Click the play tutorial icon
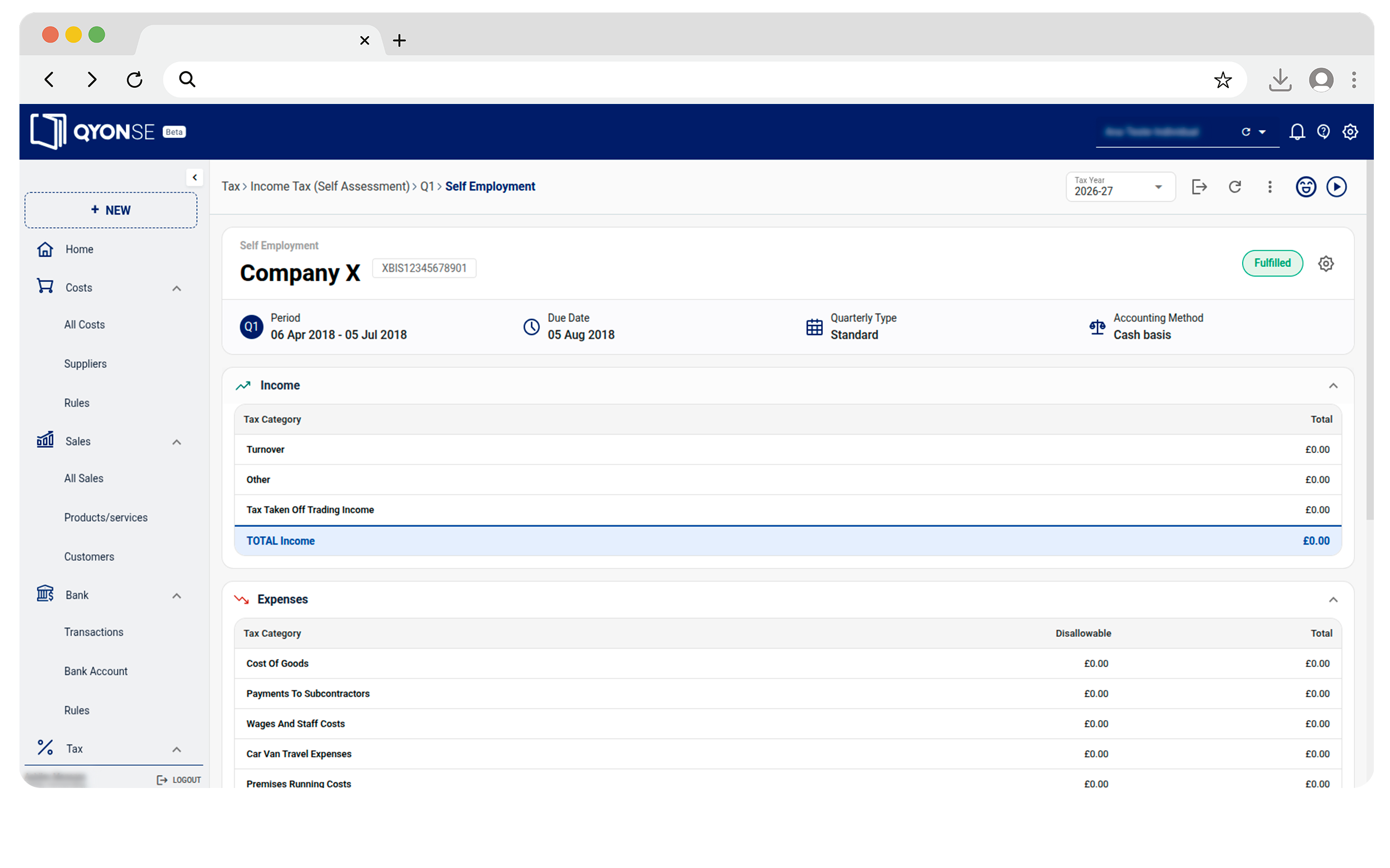The width and height of the screenshot is (1390, 868). [1337, 187]
